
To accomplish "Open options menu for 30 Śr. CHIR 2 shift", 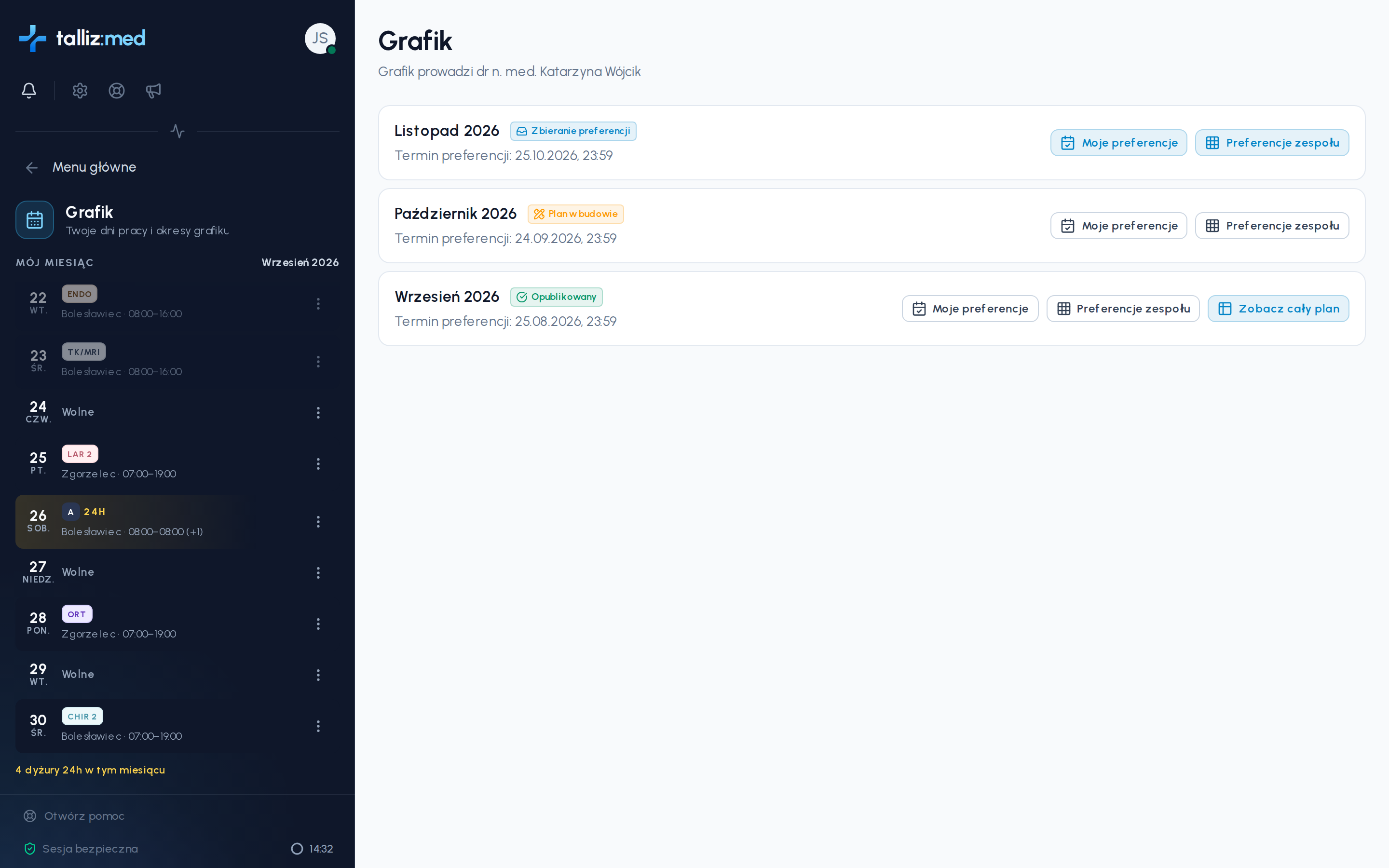I will coord(318,726).
